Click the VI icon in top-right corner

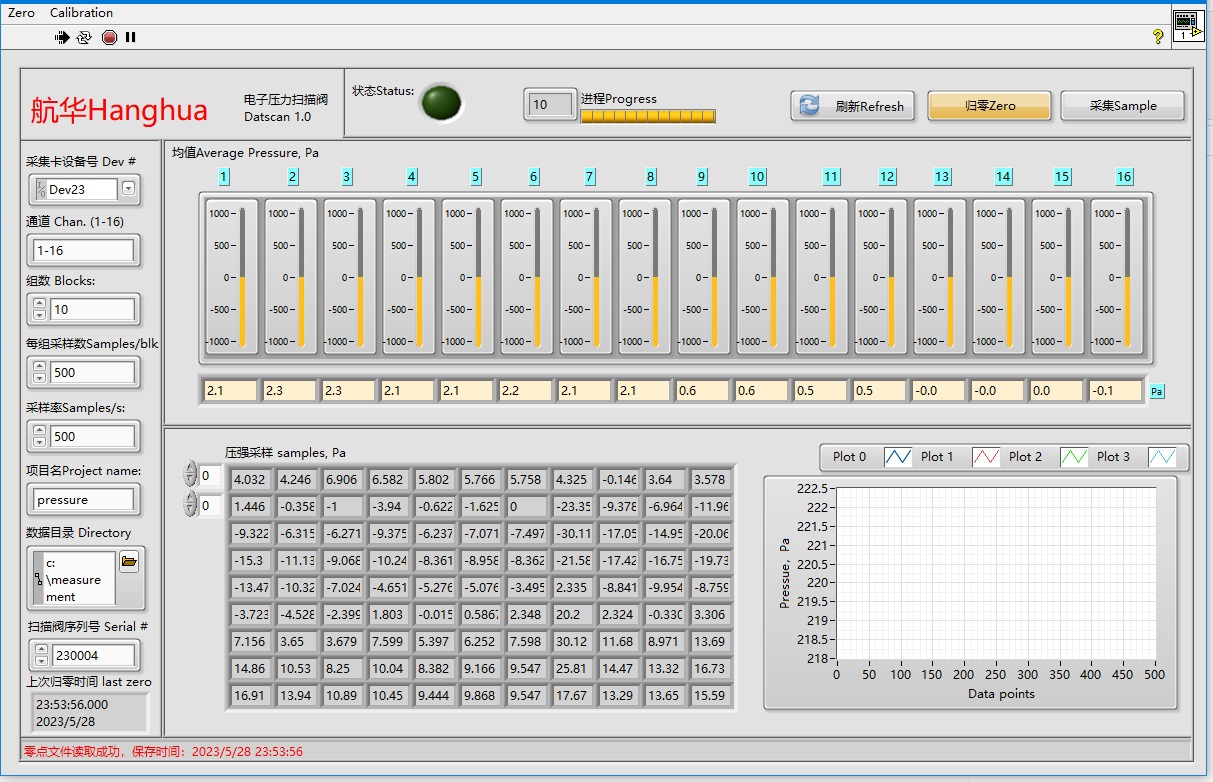[x=1187, y=25]
